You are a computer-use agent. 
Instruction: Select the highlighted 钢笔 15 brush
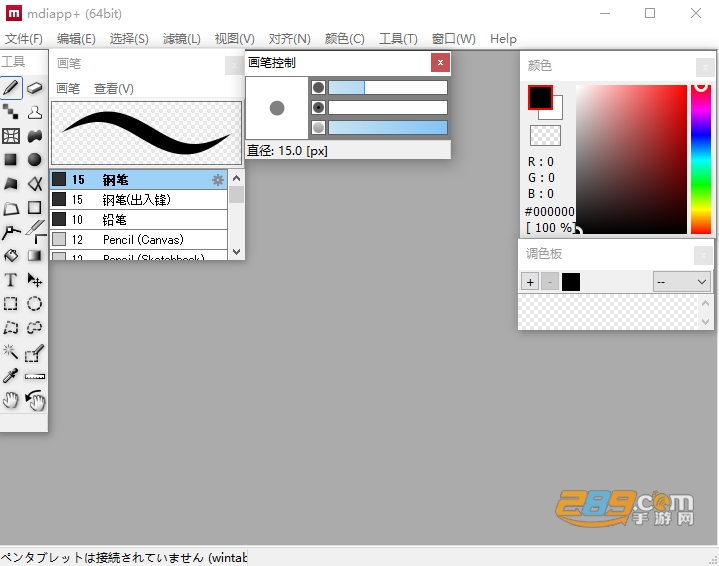pos(139,180)
